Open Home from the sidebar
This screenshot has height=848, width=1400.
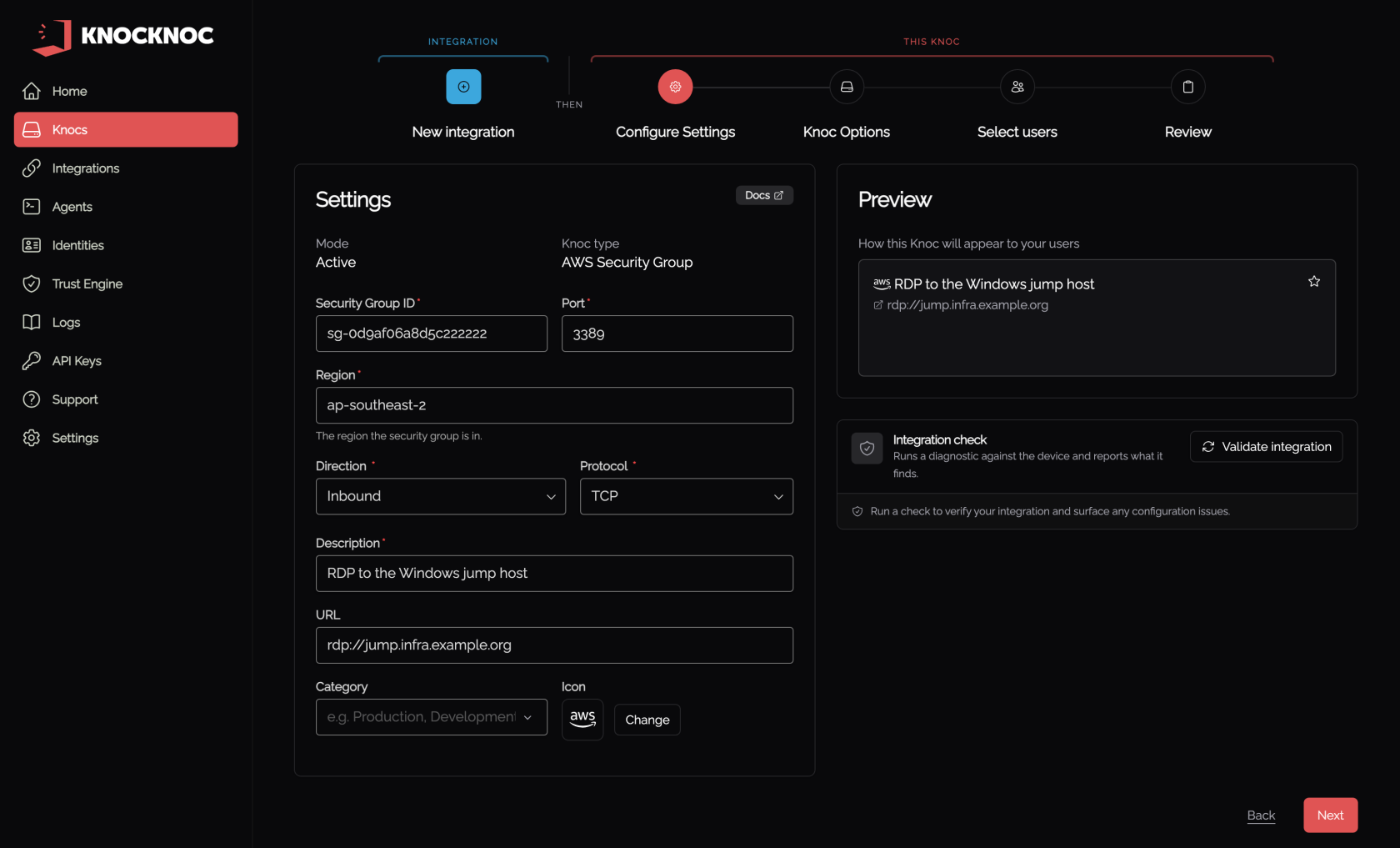coord(126,91)
